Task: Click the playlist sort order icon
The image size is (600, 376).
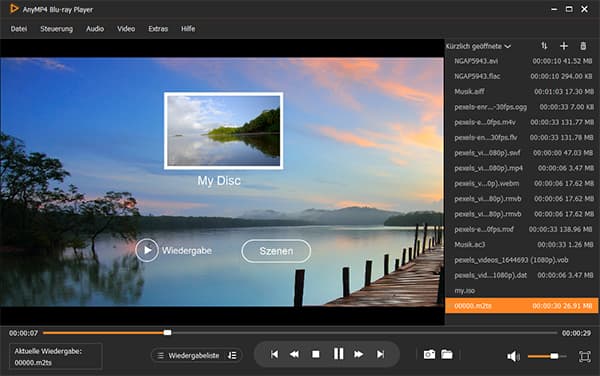Action: click(x=544, y=46)
